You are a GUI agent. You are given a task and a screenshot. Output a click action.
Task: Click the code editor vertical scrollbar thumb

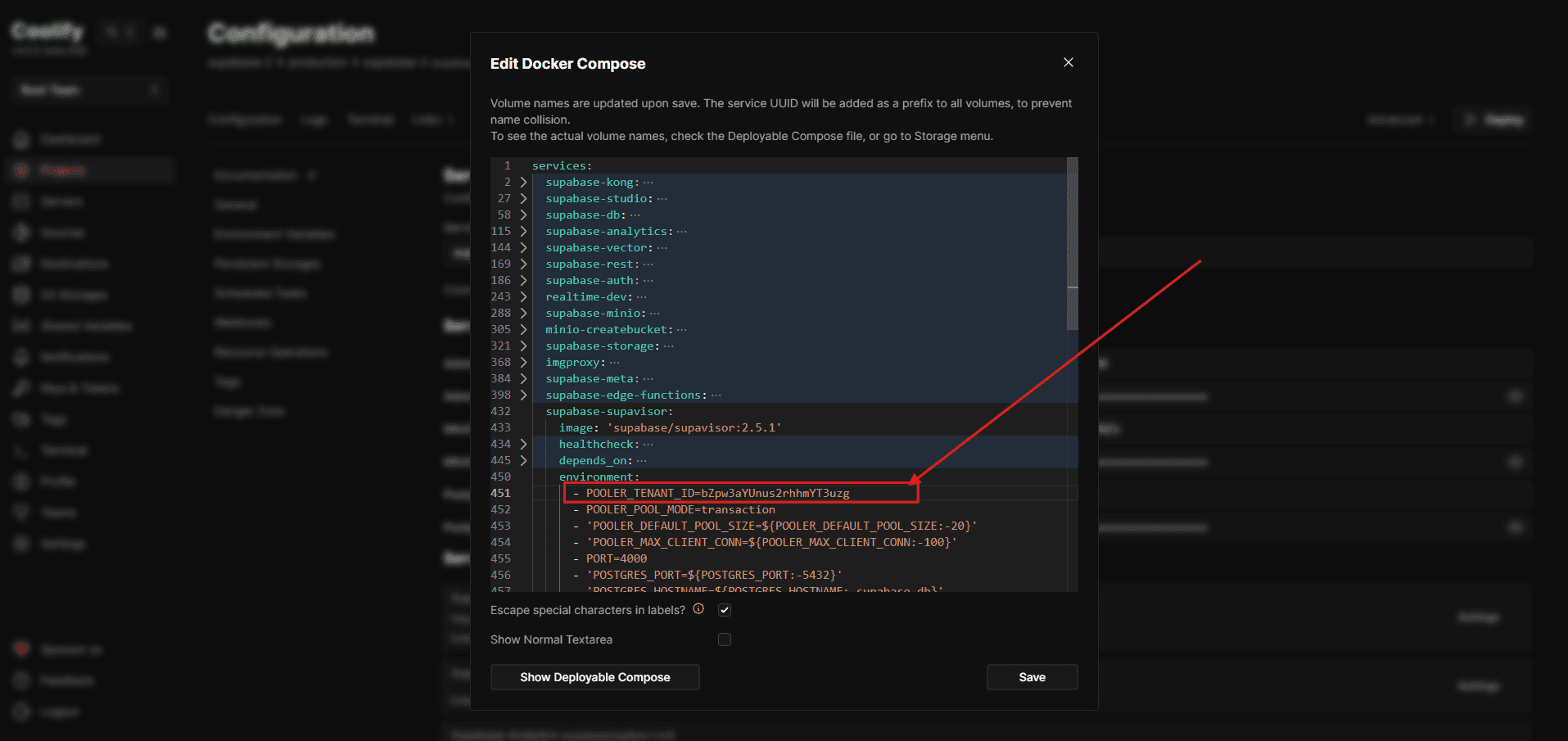(x=1072, y=246)
